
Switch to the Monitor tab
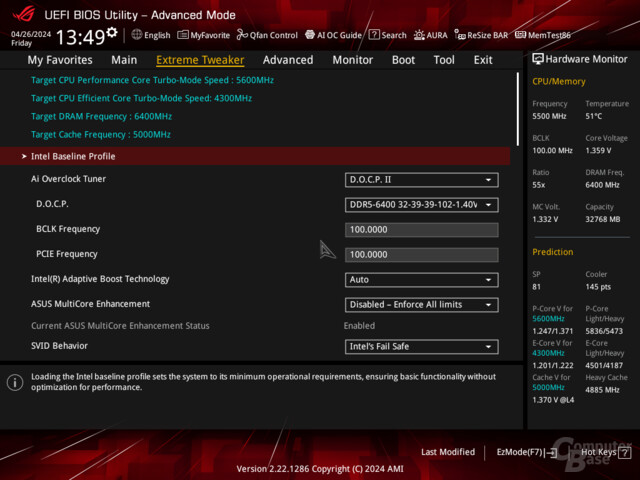click(353, 60)
